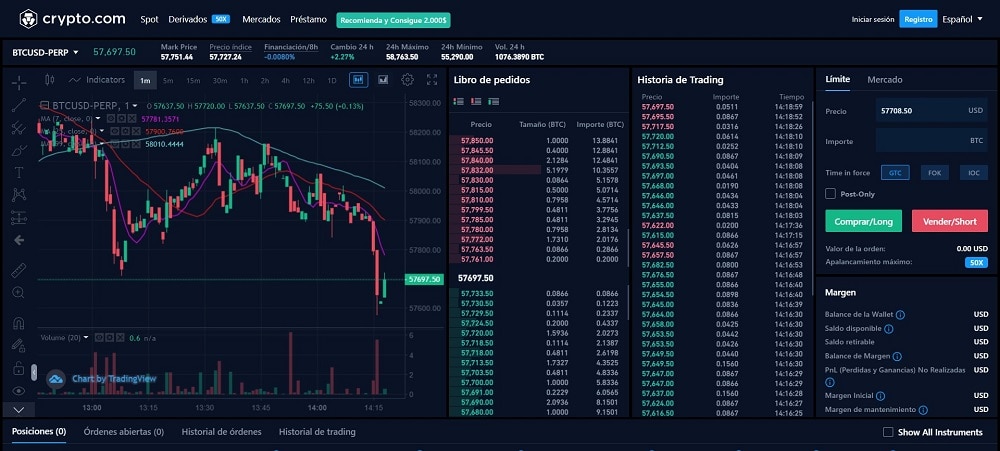
Task: Open the candlestick chart style selector
Action: (50, 80)
